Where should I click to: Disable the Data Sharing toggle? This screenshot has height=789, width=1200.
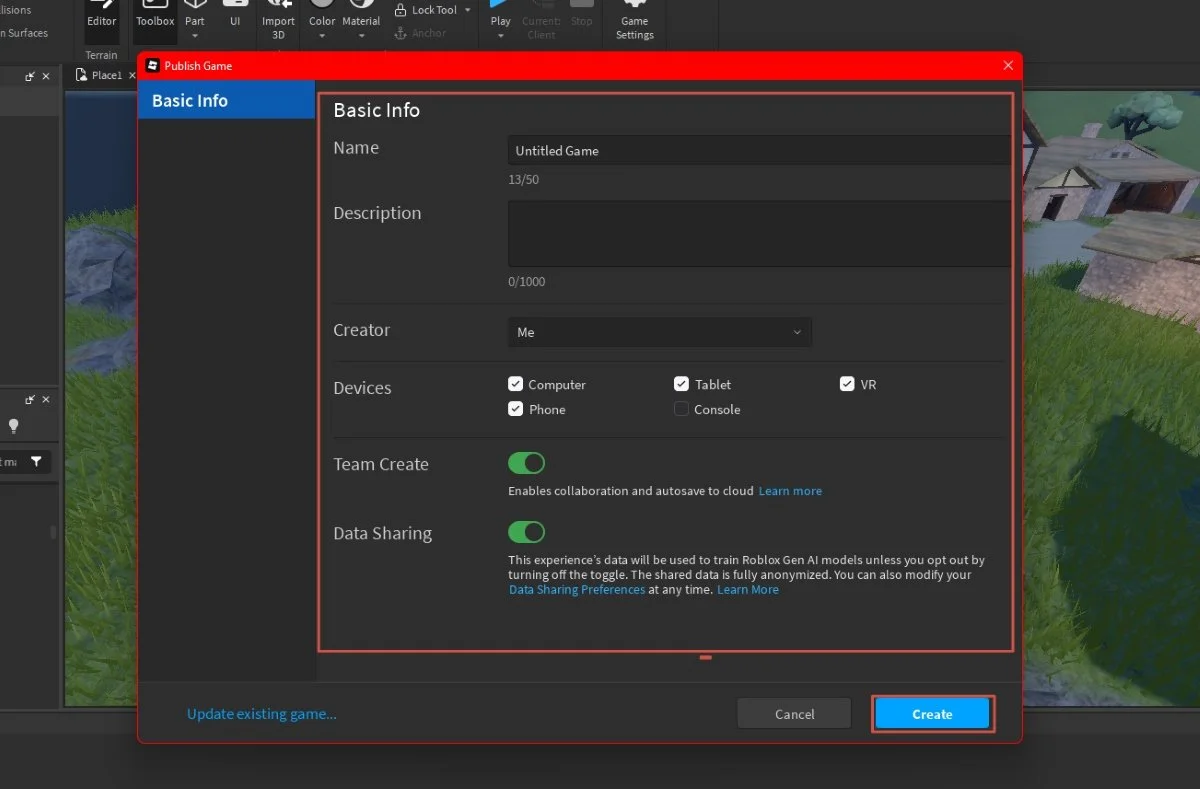point(527,532)
